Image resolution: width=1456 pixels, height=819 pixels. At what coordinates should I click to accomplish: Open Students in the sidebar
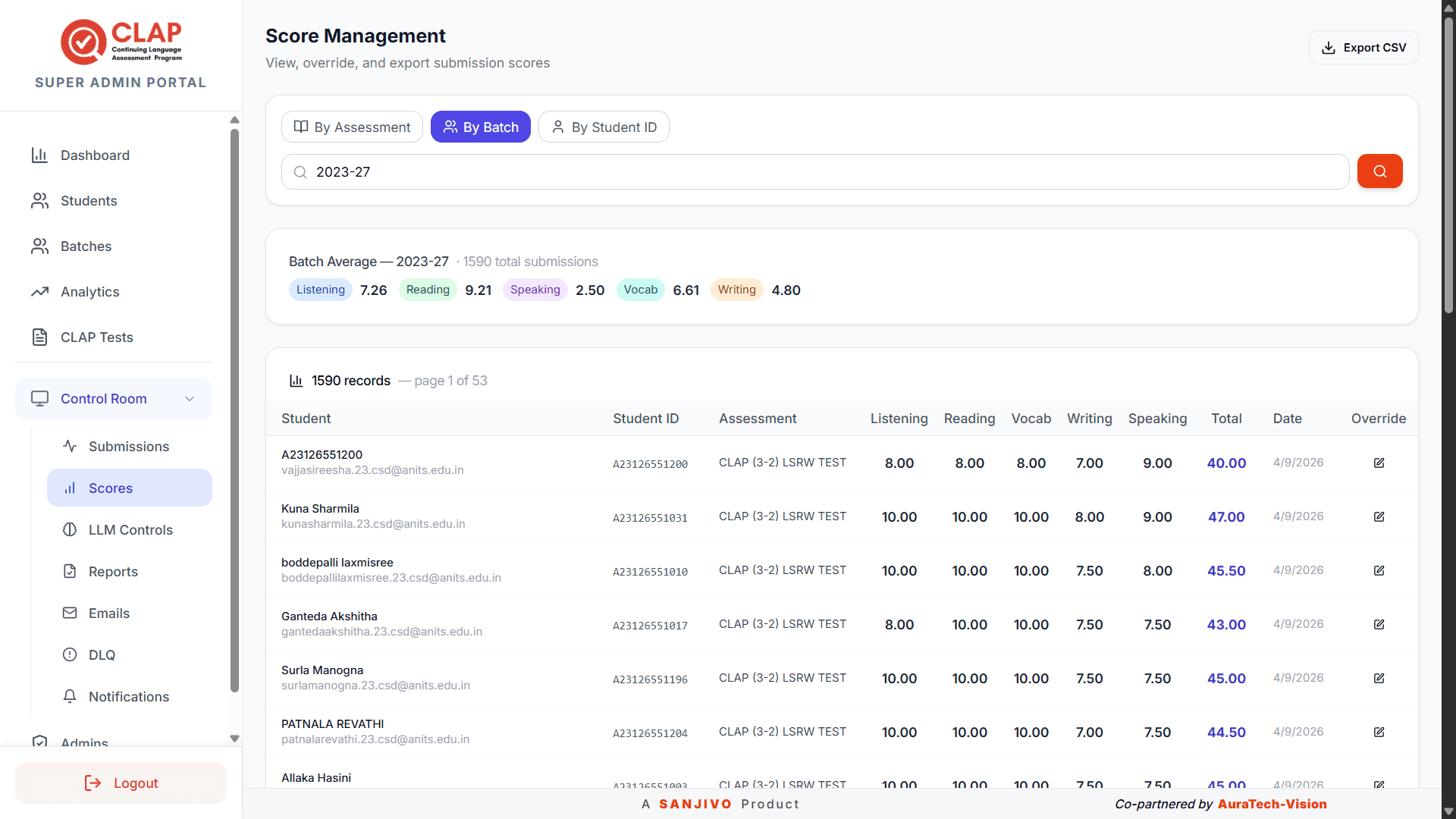click(114, 201)
